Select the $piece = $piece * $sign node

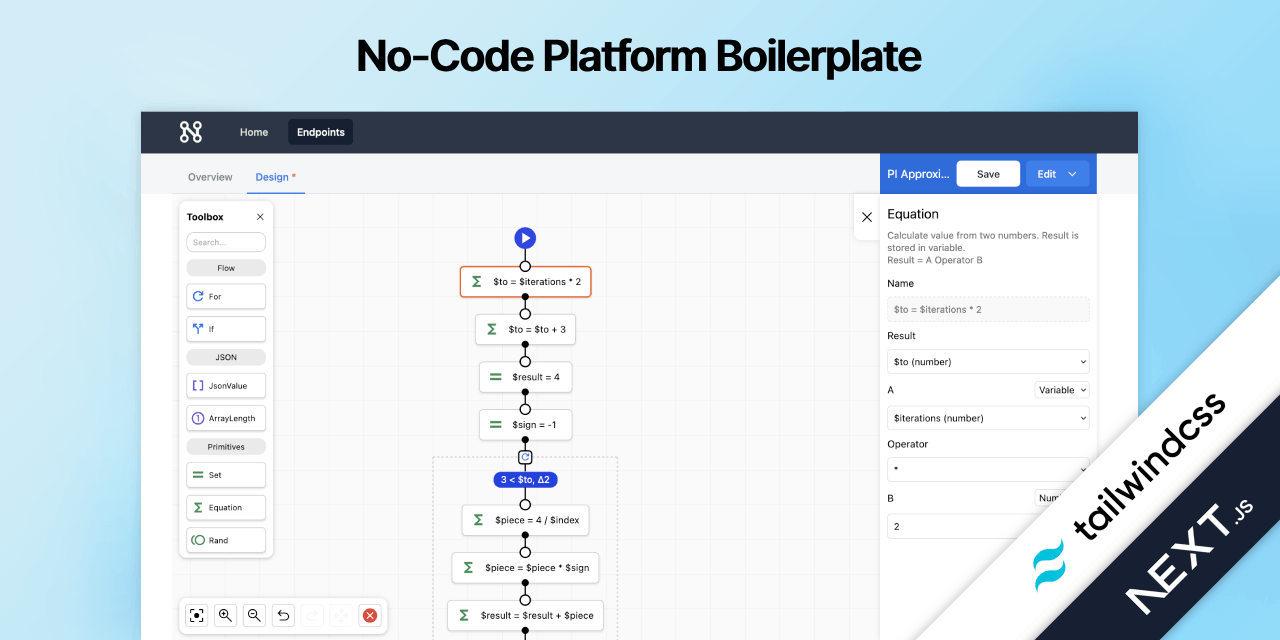tap(525, 567)
